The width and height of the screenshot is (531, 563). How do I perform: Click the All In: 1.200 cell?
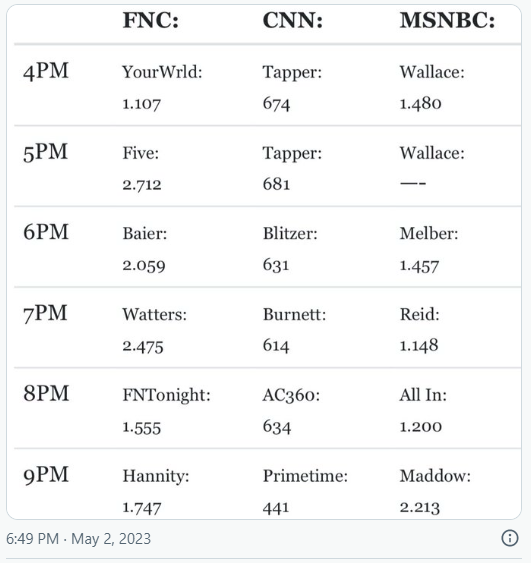[423, 411]
